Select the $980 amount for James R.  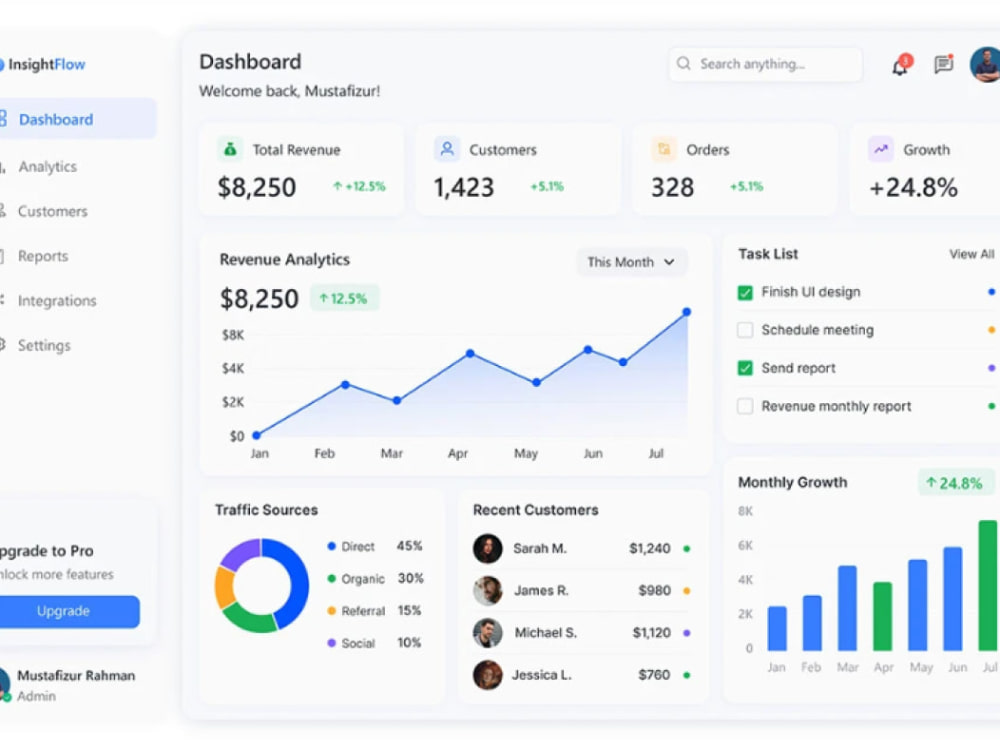pyautogui.click(x=654, y=591)
